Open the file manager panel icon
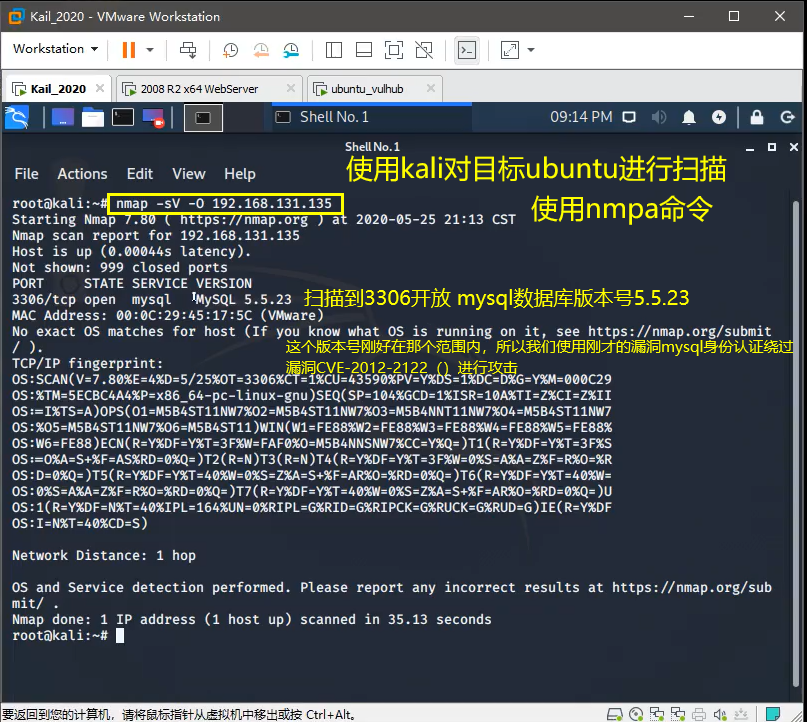Screen dimensions: 807x722 coord(93,117)
